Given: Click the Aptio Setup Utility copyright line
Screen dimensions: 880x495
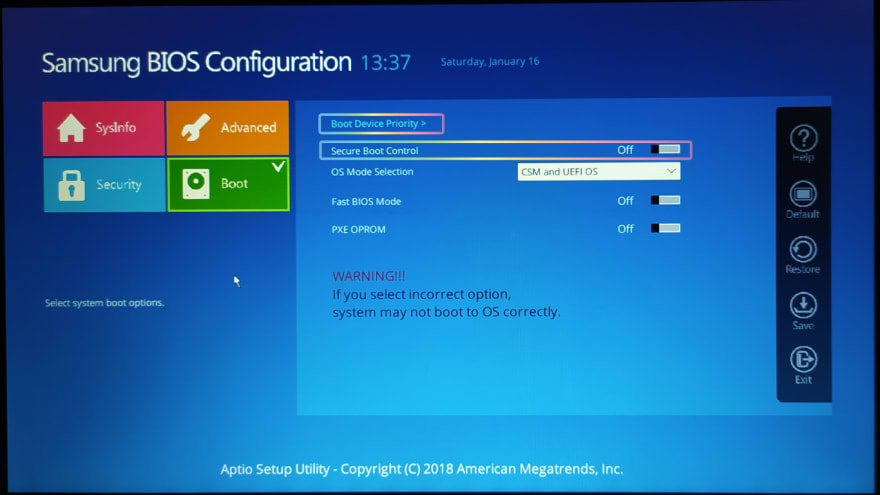Looking at the screenshot, I should coord(421,469).
